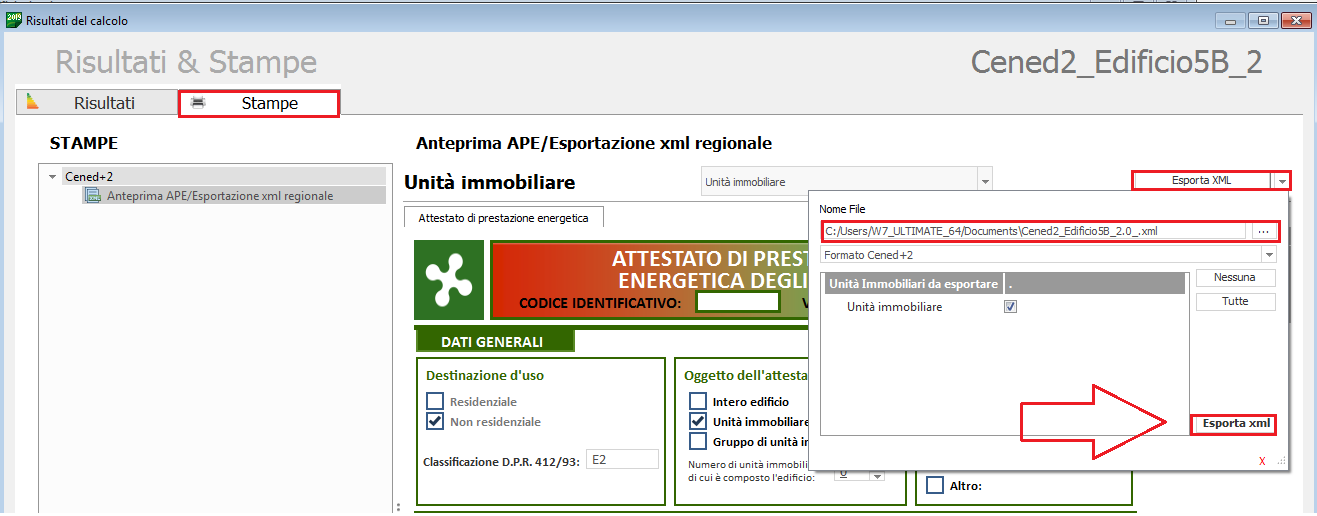Collapse the Cened+2 tree node
This screenshot has height=516, width=1317.
[x=52, y=177]
